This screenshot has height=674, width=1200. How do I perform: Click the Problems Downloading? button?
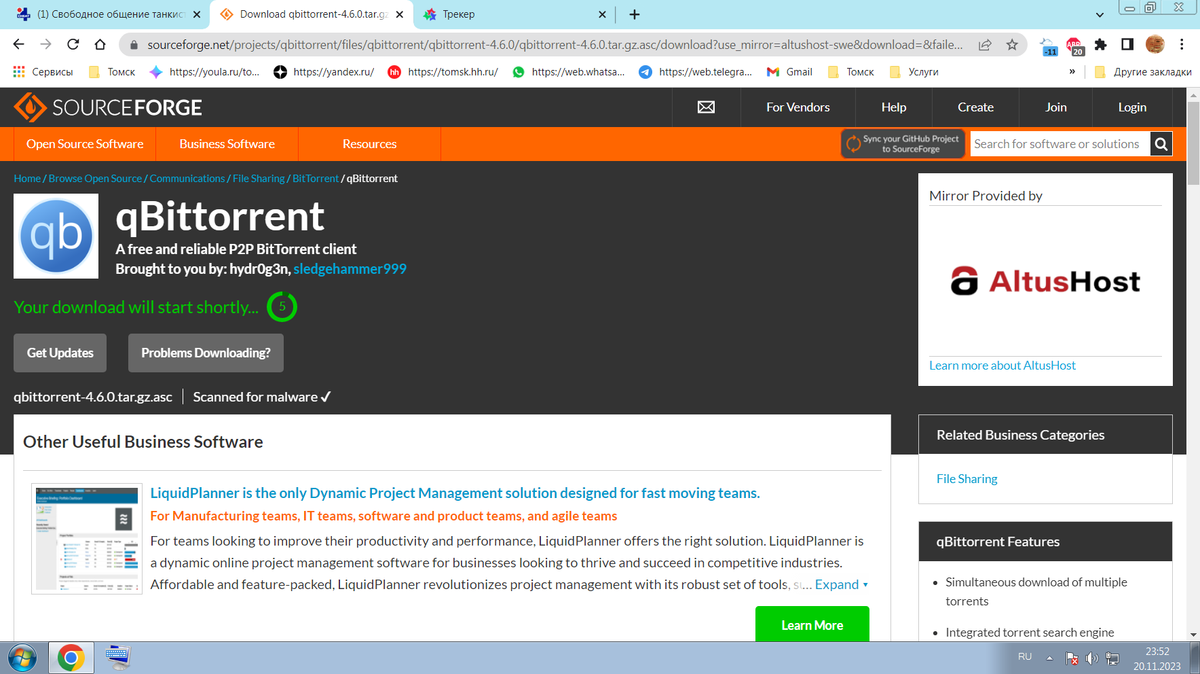[x=205, y=353]
